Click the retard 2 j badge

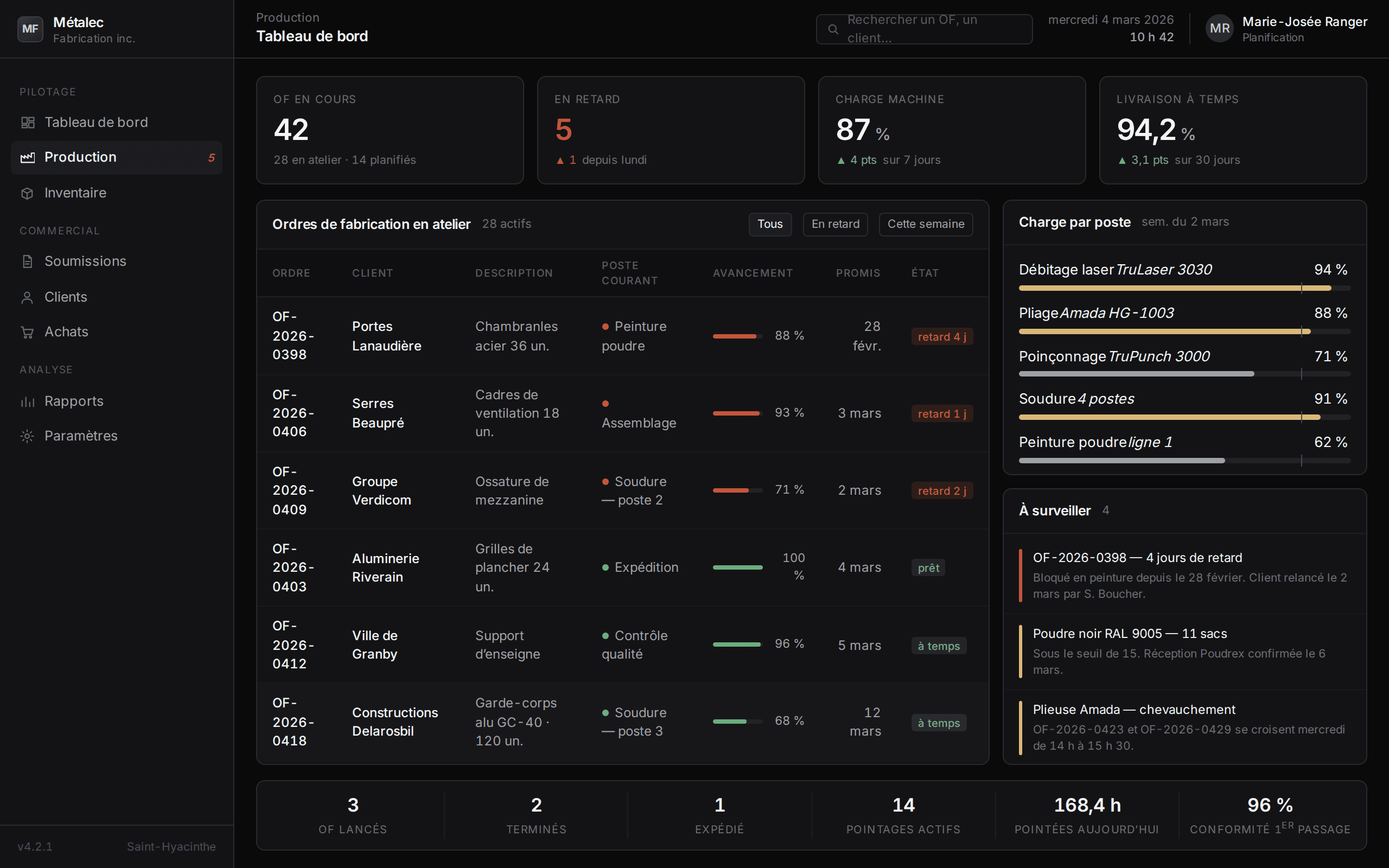[x=941, y=491]
